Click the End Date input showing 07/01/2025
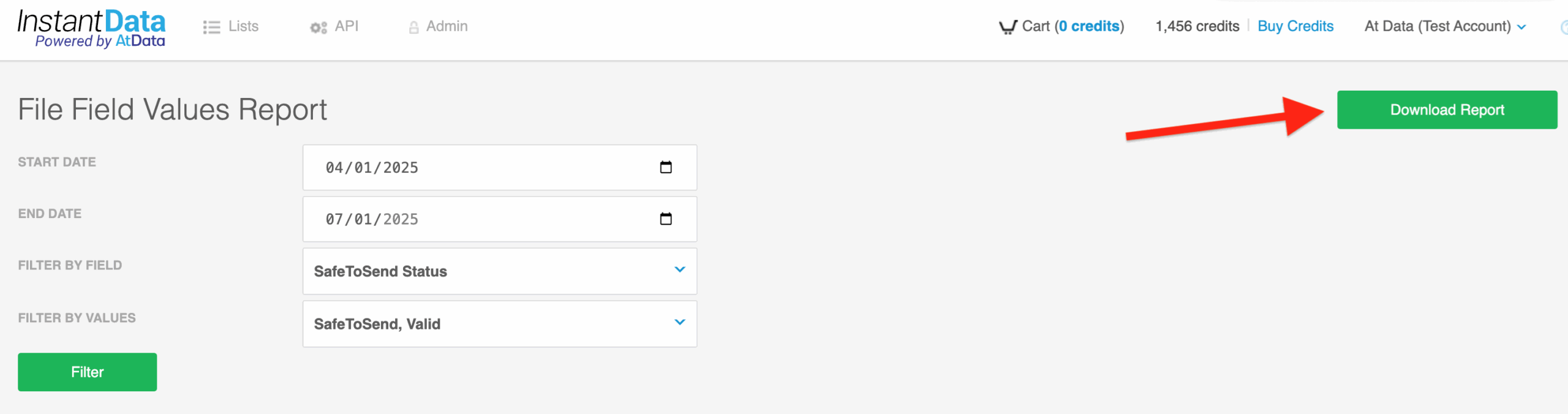The height and width of the screenshot is (414, 1568). point(500,219)
